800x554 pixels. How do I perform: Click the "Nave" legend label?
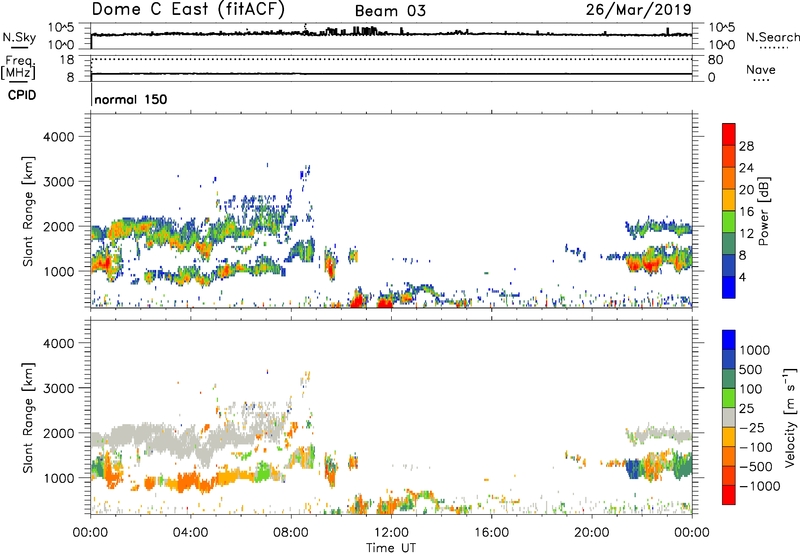[761, 69]
